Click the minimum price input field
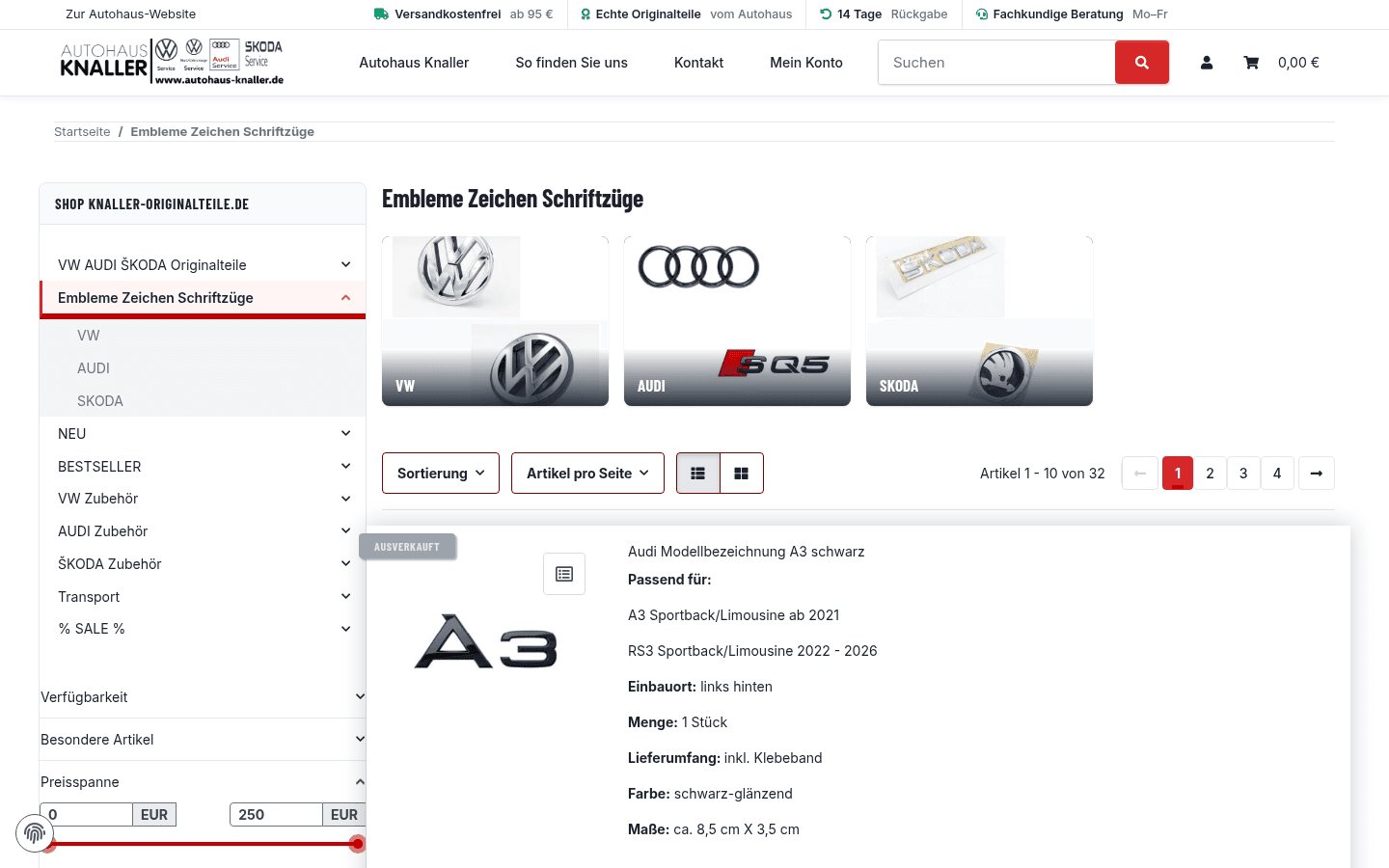 click(x=86, y=815)
